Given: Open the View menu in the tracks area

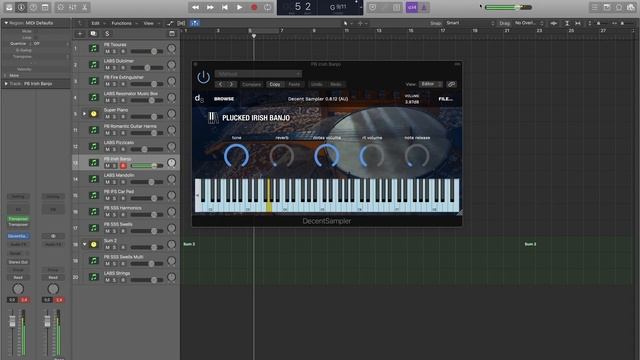Looking at the screenshot, I should pos(151,23).
